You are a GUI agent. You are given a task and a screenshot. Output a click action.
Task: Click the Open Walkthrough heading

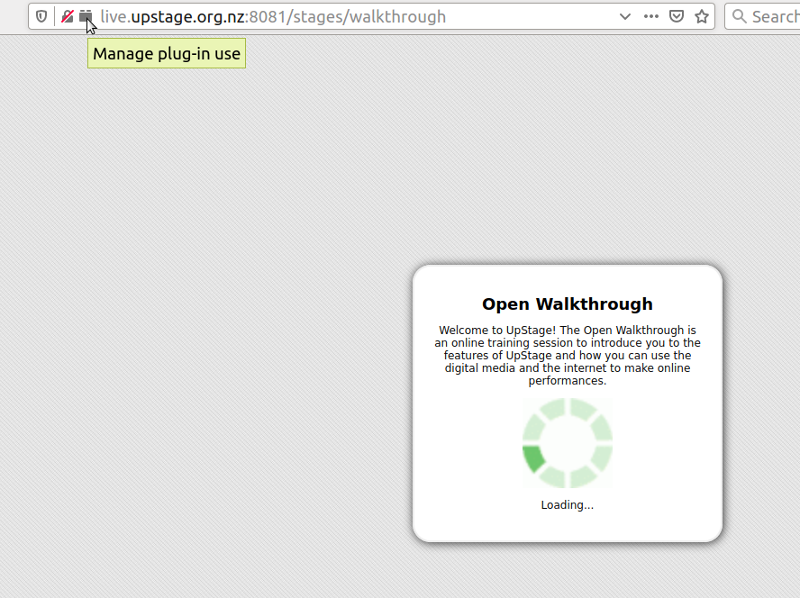click(x=567, y=304)
